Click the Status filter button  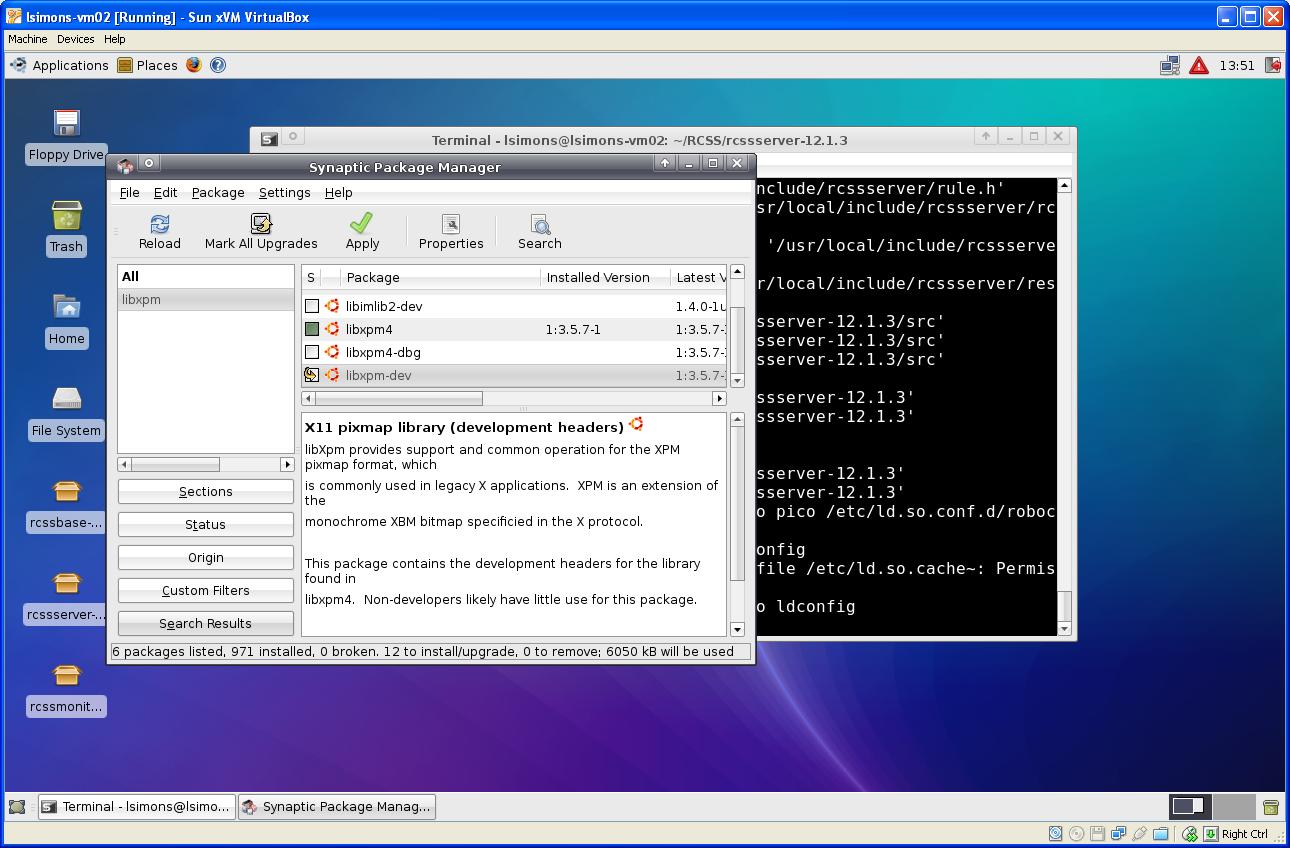click(206, 524)
